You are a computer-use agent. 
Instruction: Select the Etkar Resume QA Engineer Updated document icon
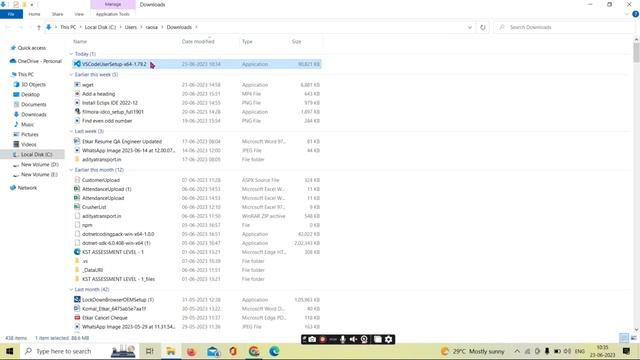click(x=77, y=141)
